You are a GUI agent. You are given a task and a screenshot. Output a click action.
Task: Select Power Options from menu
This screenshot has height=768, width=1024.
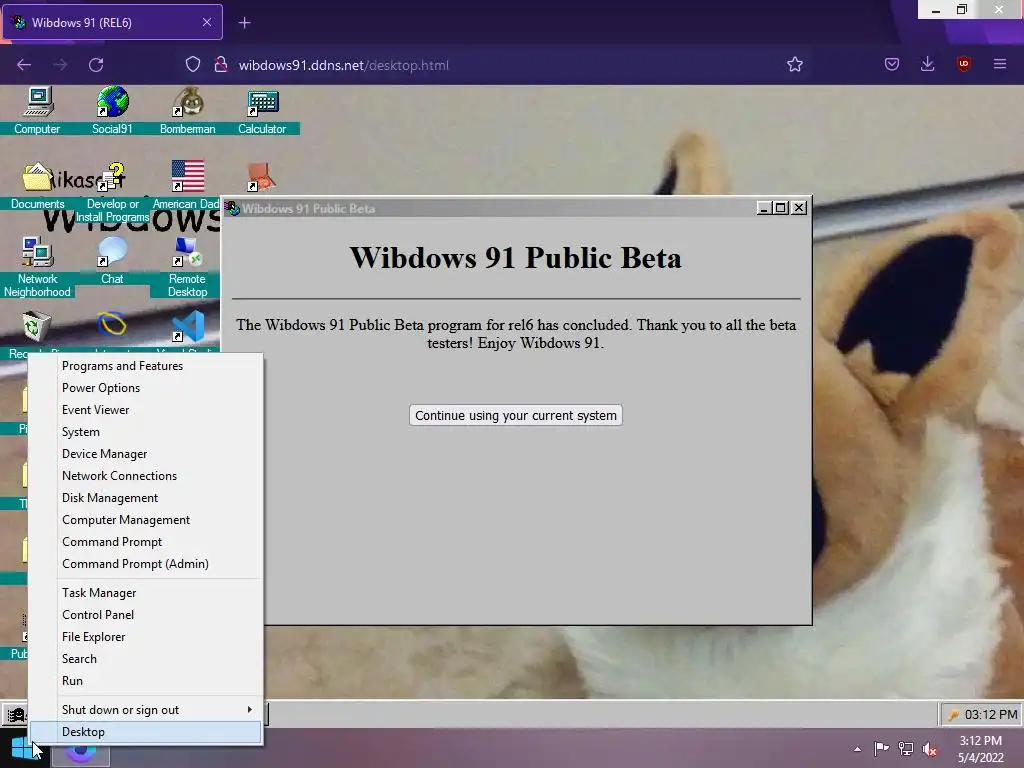point(145,388)
